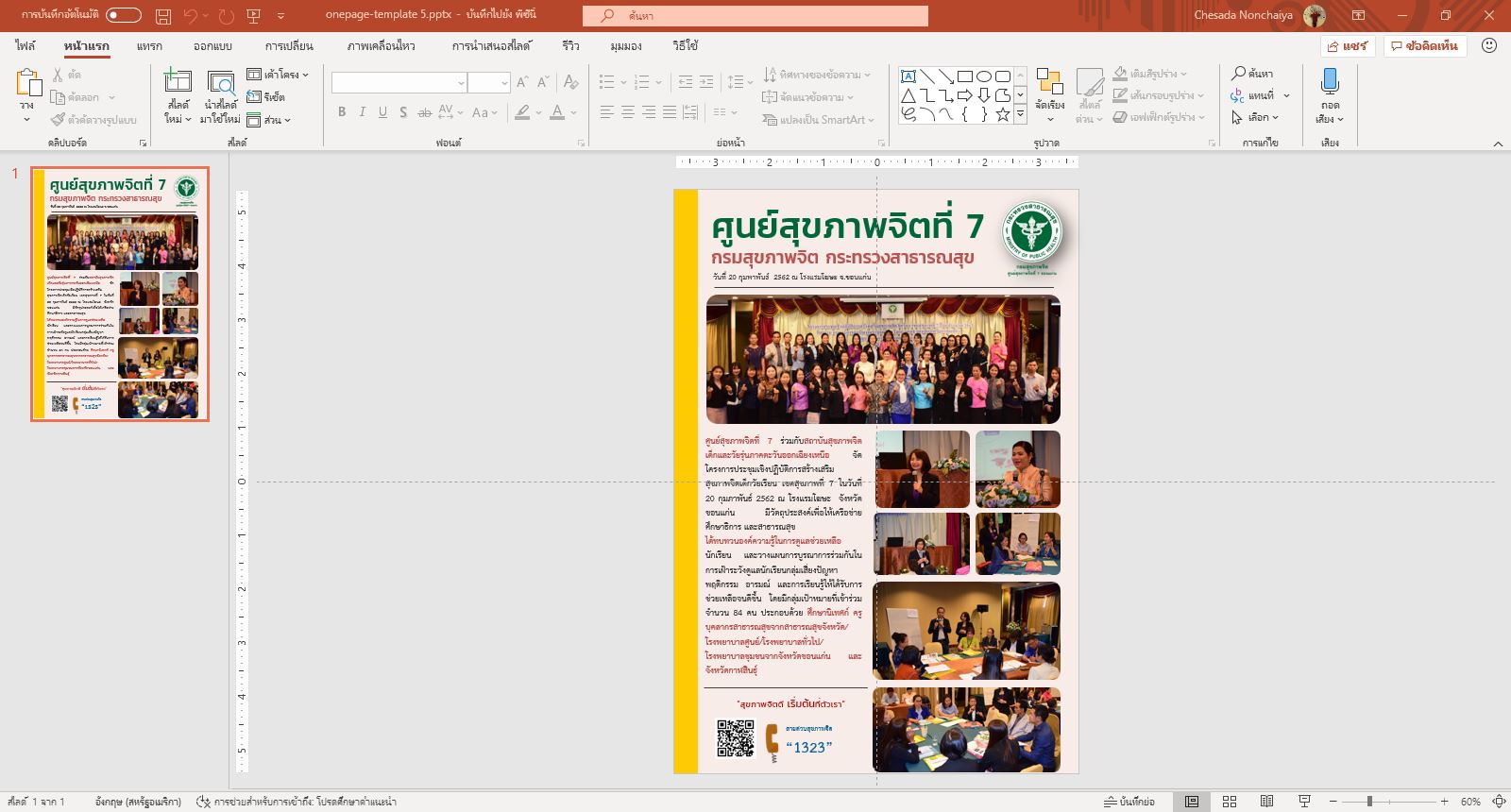Select the five-point star shape in the gallery
This screenshot has width=1511, height=812.
(1003, 114)
